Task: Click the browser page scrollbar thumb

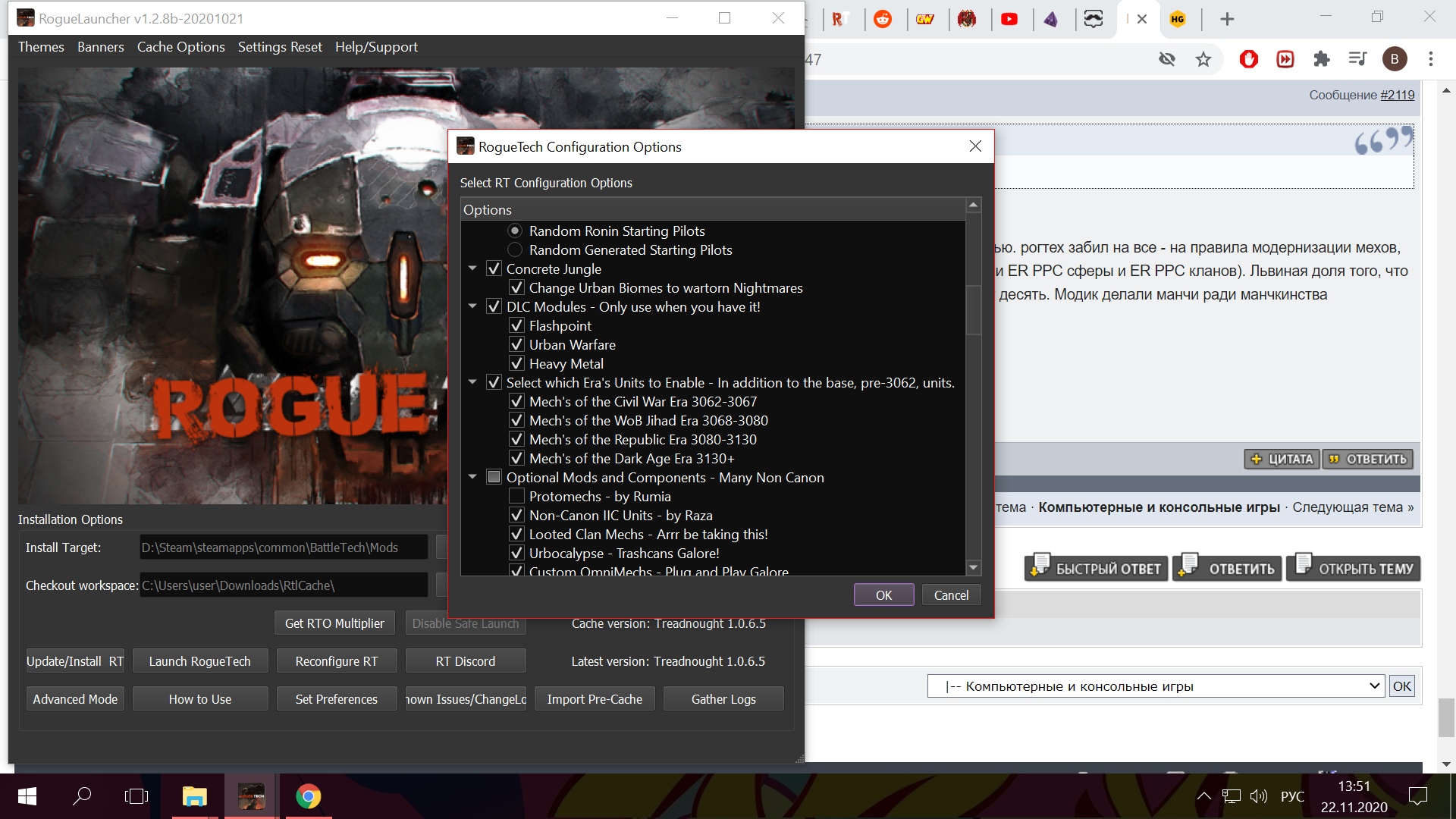Action: click(1446, 717)
